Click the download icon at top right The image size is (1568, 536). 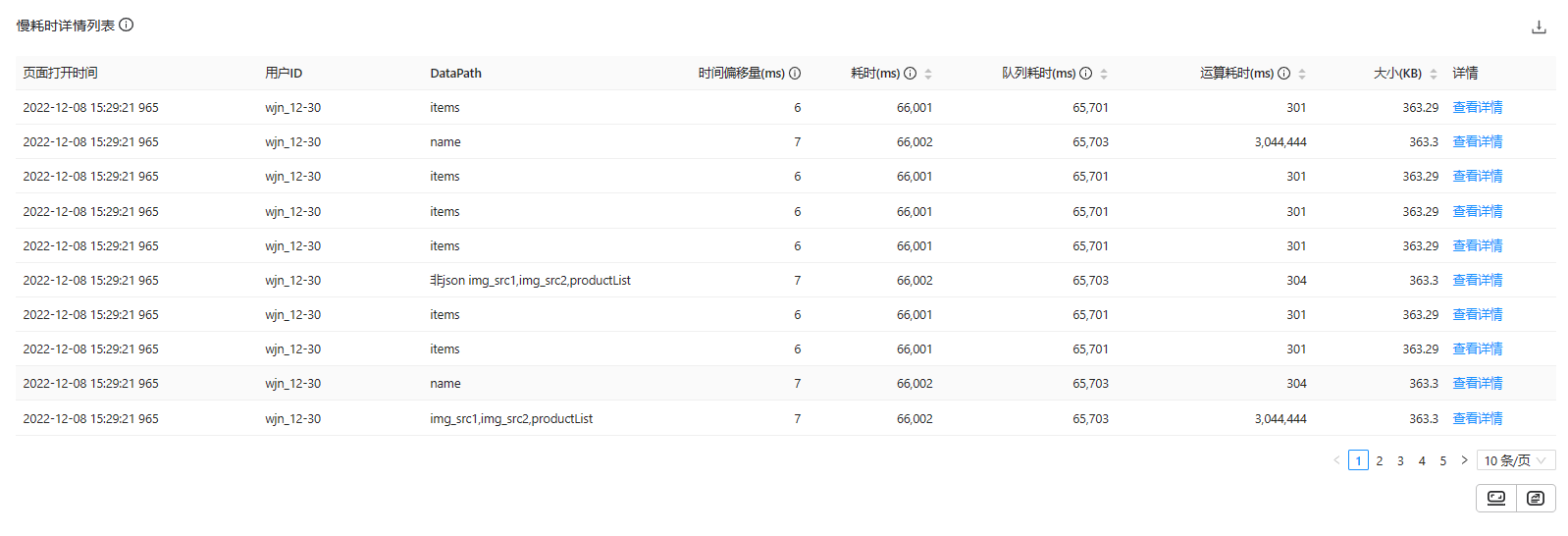pos(1539,27)
